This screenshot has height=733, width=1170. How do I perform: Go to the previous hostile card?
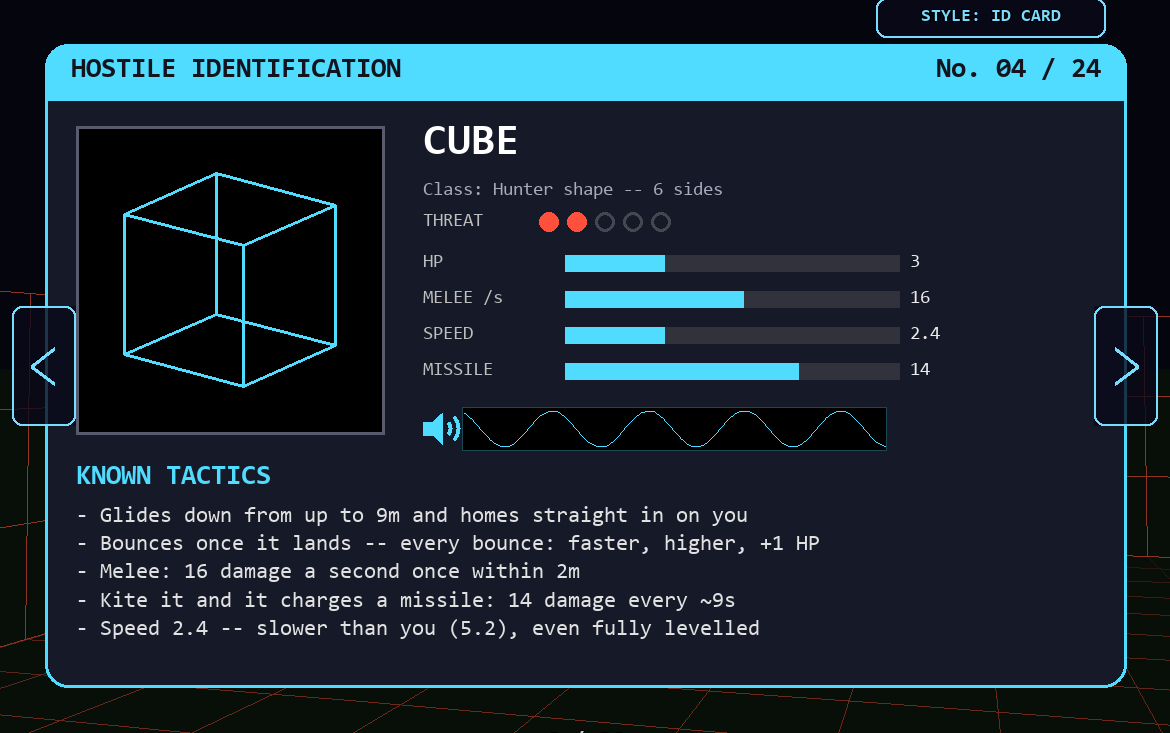(44, 366)
